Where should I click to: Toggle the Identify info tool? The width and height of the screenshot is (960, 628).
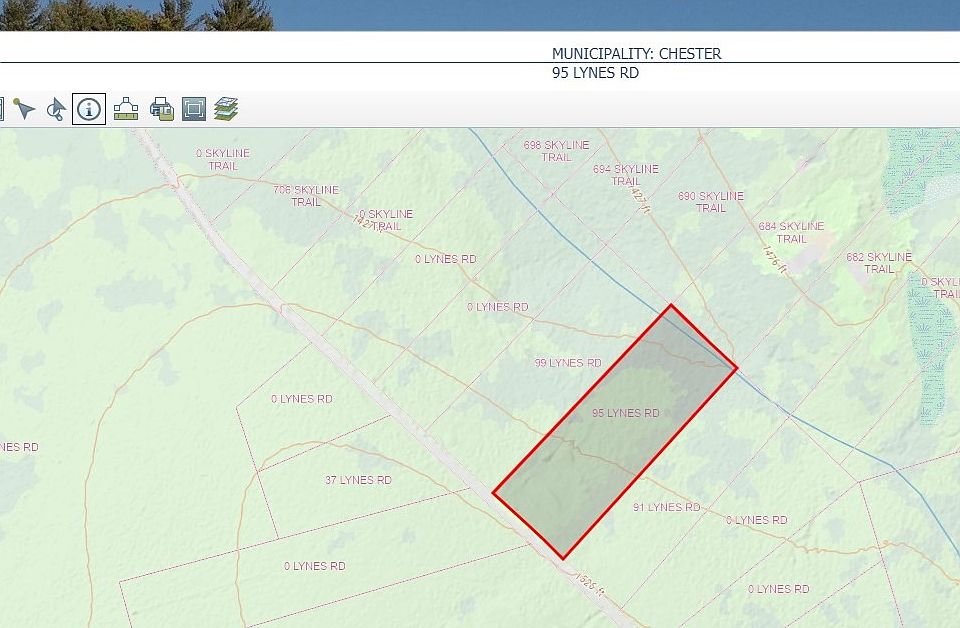[x=89, y=109]
